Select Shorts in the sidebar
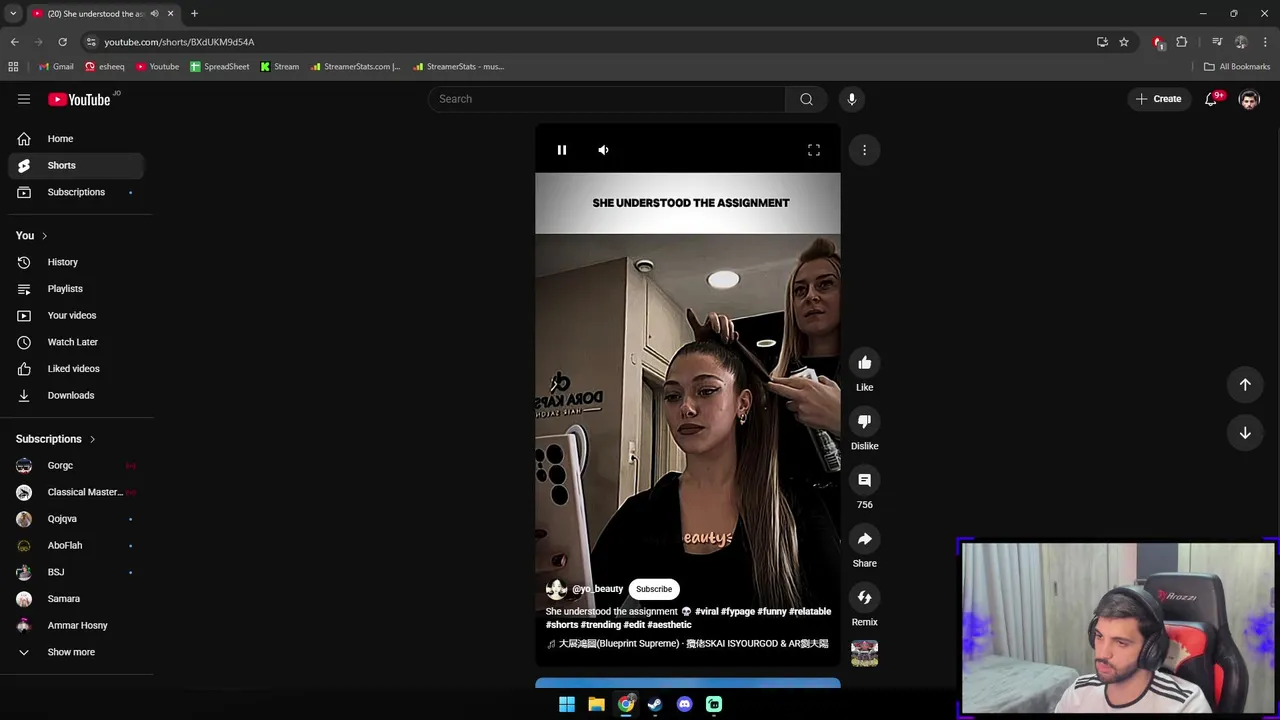The image size is (1280, 720). pyautogui.click(x=76, y=165)
